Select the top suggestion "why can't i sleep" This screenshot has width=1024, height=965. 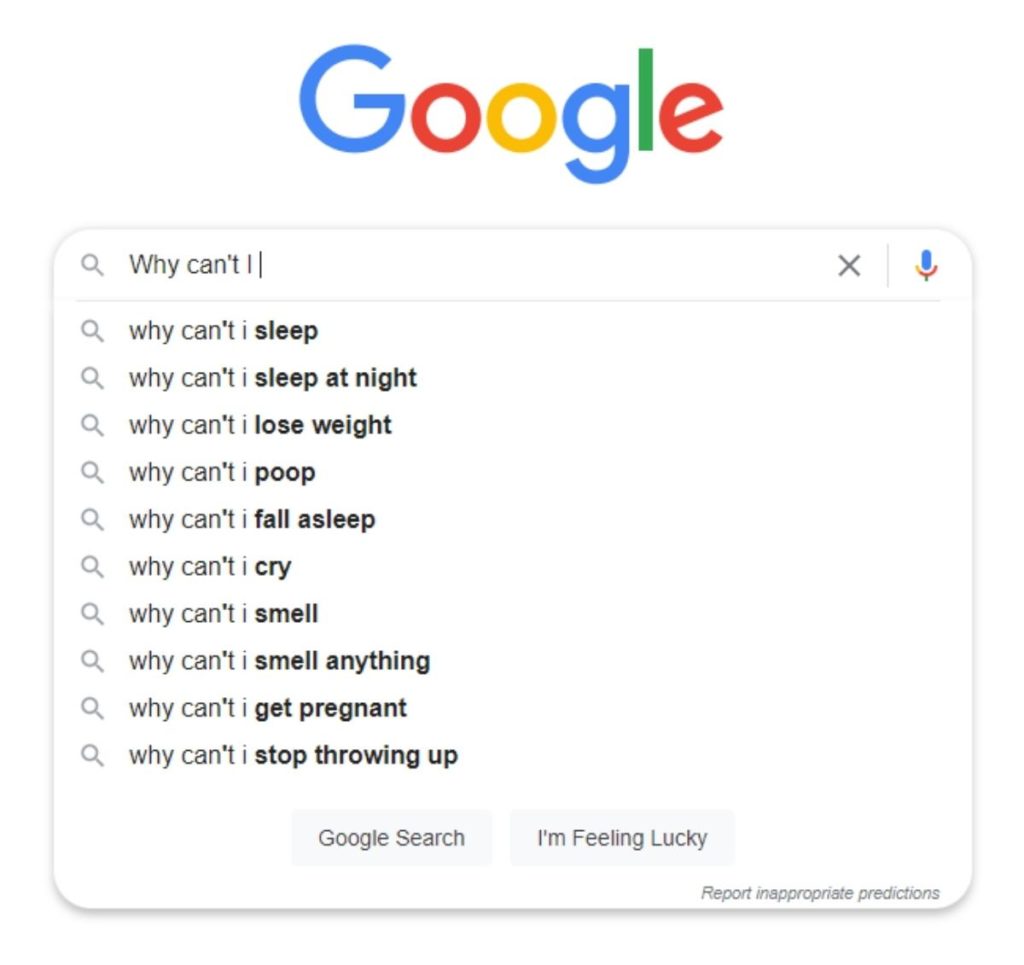(222, 331)
